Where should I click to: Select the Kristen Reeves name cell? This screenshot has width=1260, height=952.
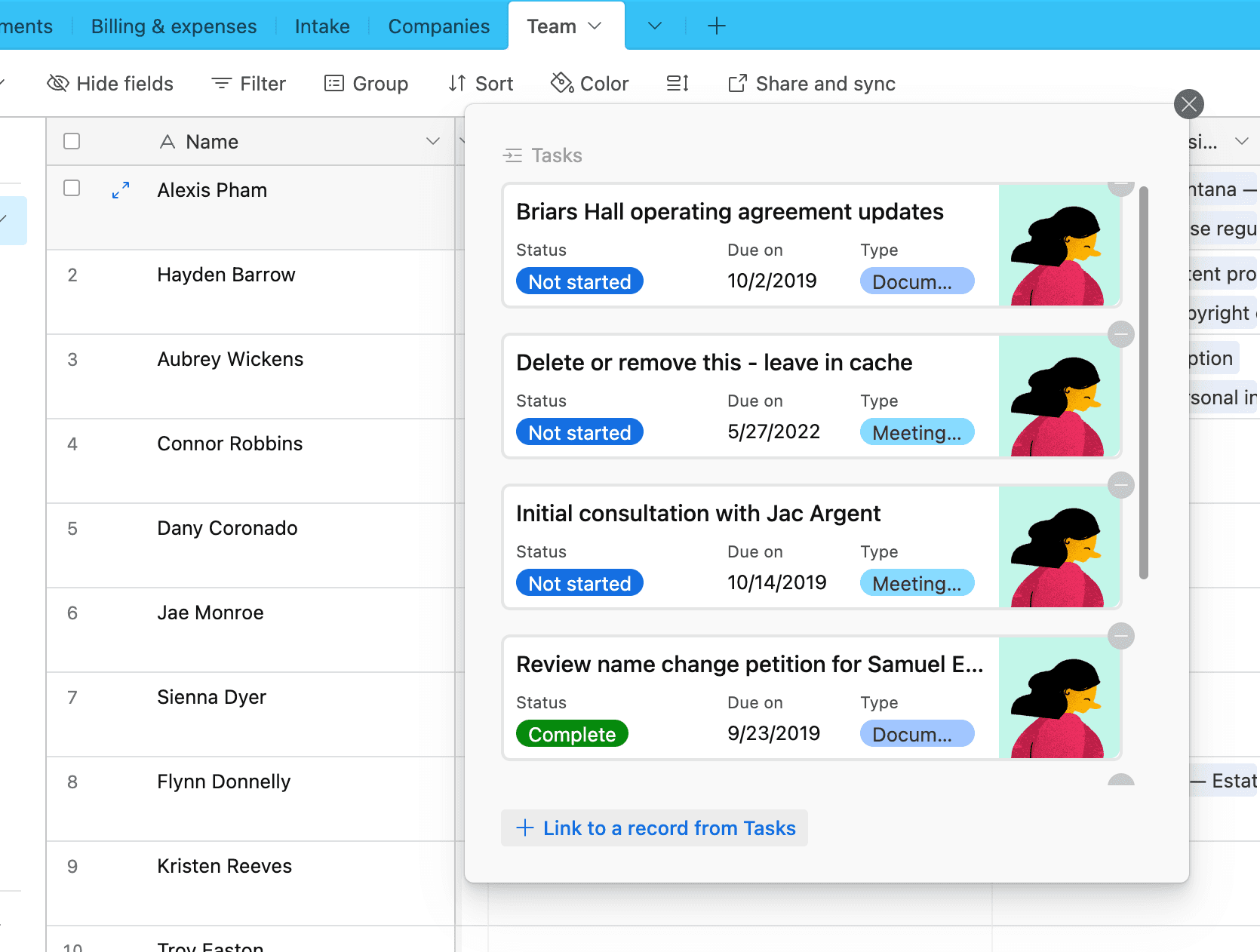250,883
